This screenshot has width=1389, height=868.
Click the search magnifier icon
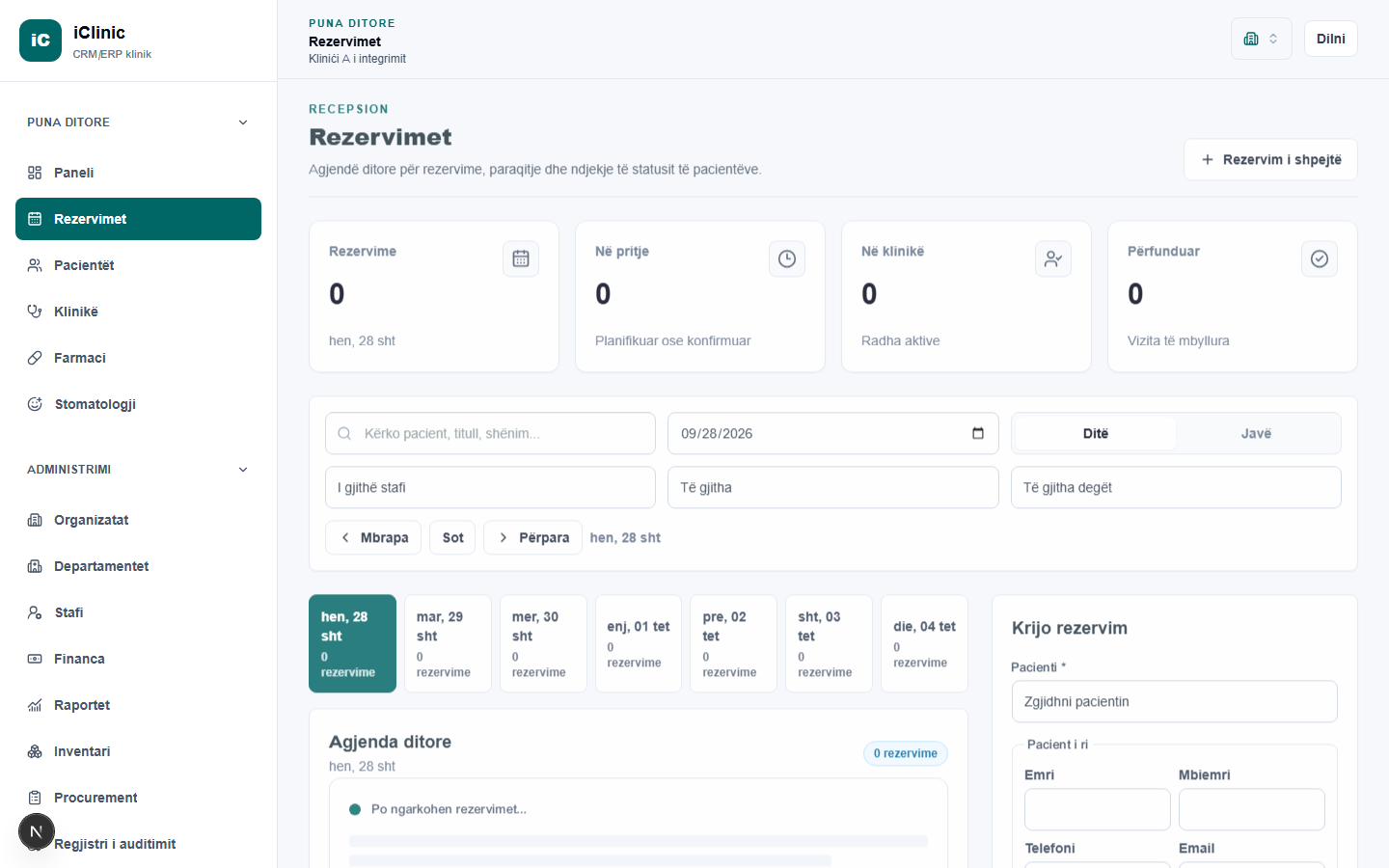[344, 434]
